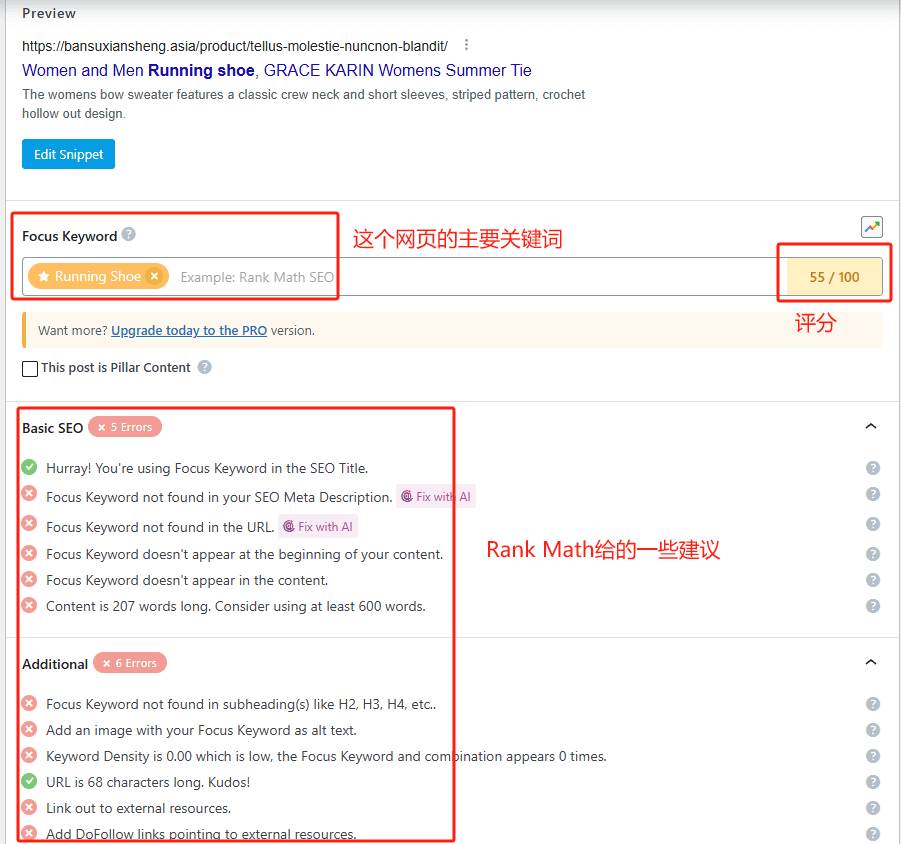Open help for beginning of content check

[873, 554]
